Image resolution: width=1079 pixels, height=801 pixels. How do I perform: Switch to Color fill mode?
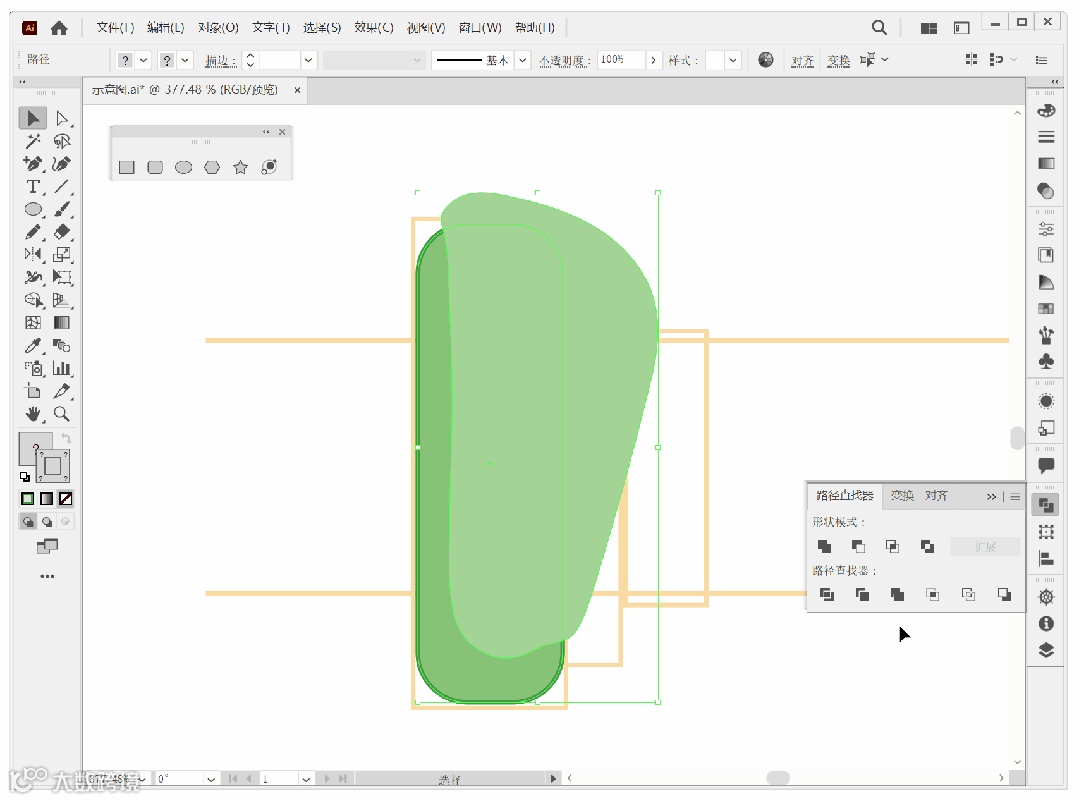28,499
